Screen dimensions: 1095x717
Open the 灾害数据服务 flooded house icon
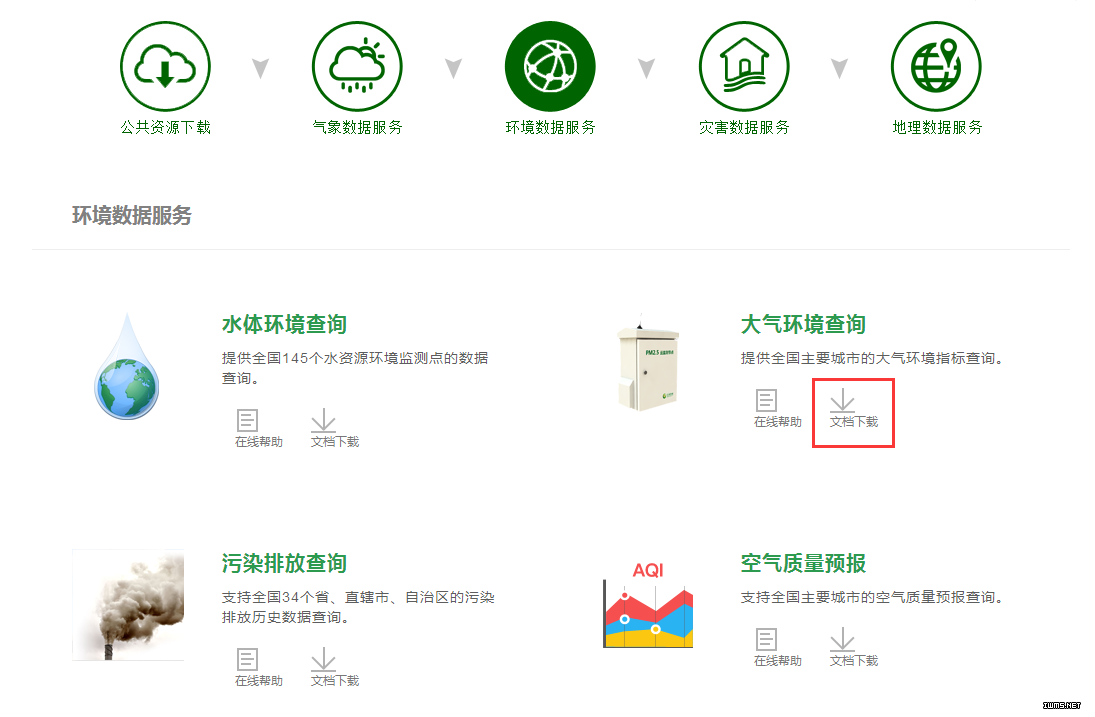click(x=744, y=66)
